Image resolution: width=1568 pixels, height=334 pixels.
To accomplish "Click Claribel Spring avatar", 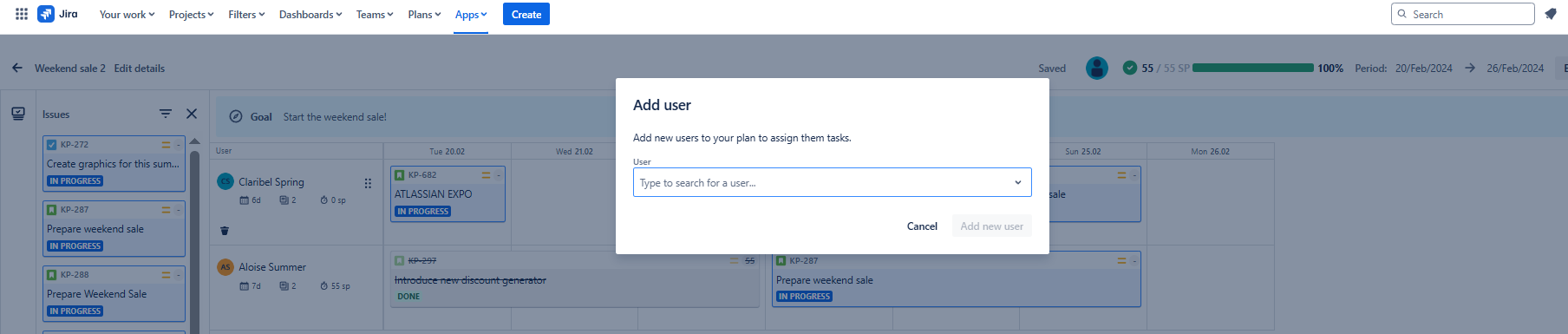I will pyautogui.click(x=225, y=181).
